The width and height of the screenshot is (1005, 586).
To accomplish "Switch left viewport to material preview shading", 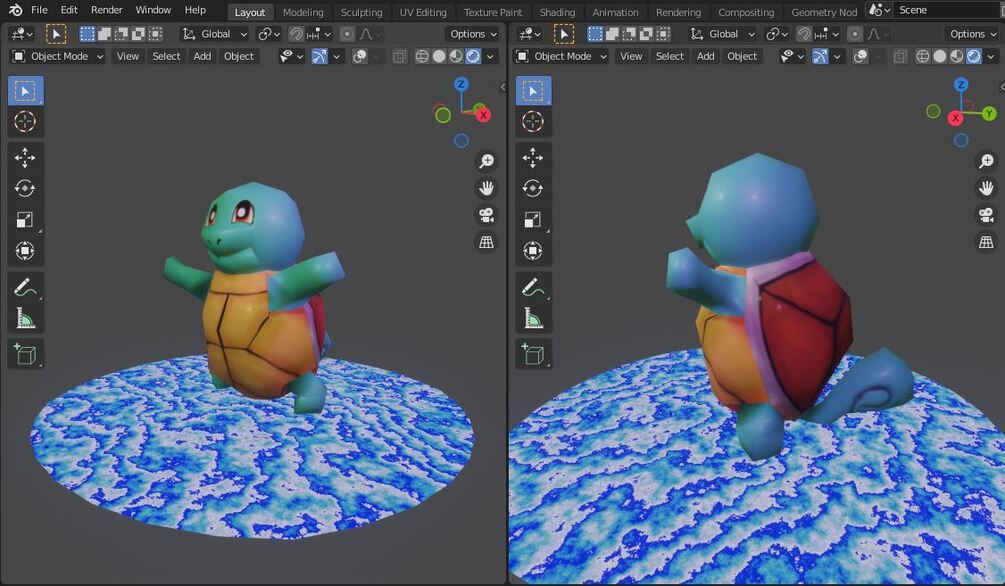I will pyautogui.click(x=456, y=56).
